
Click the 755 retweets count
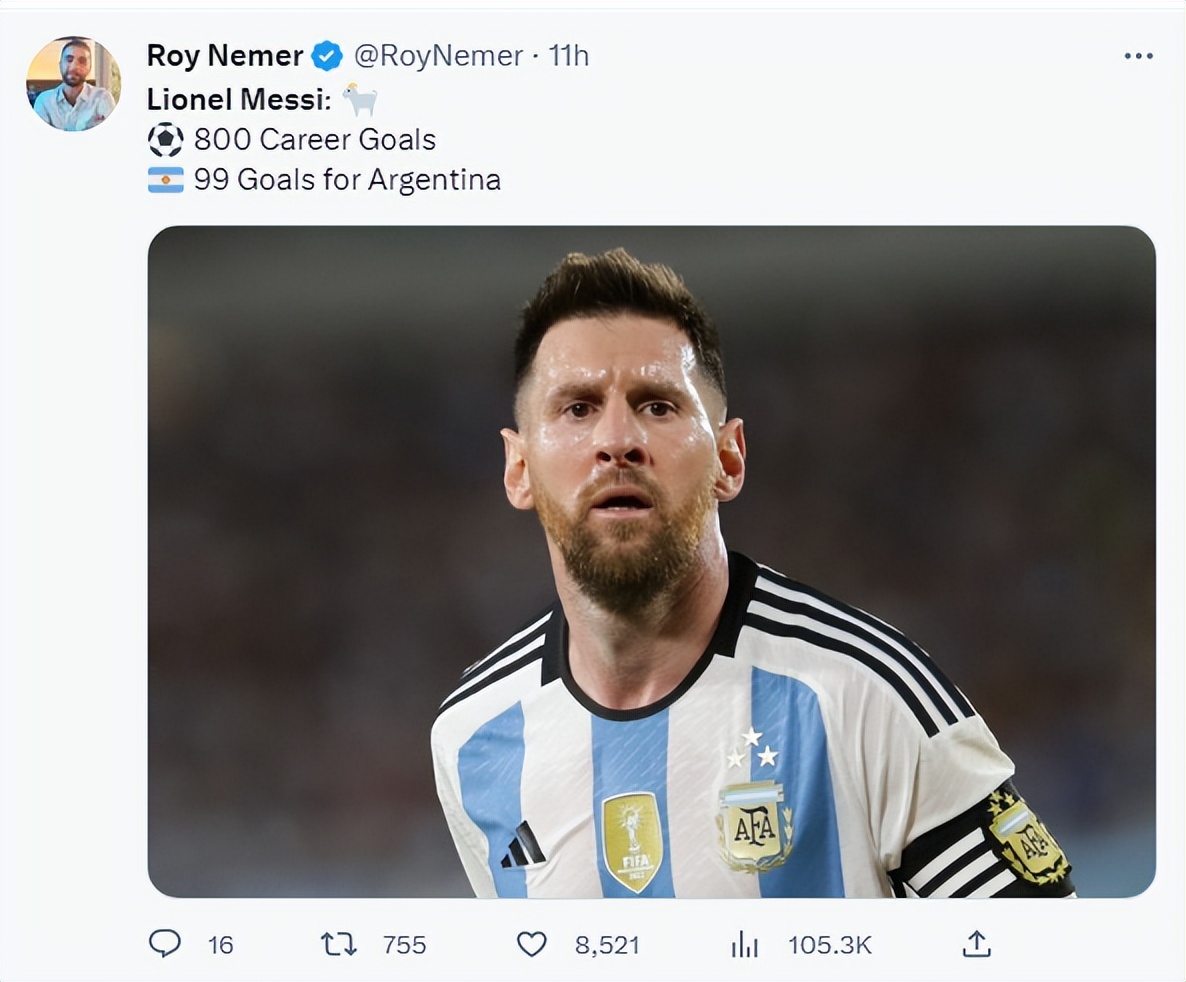click(404, 945)
